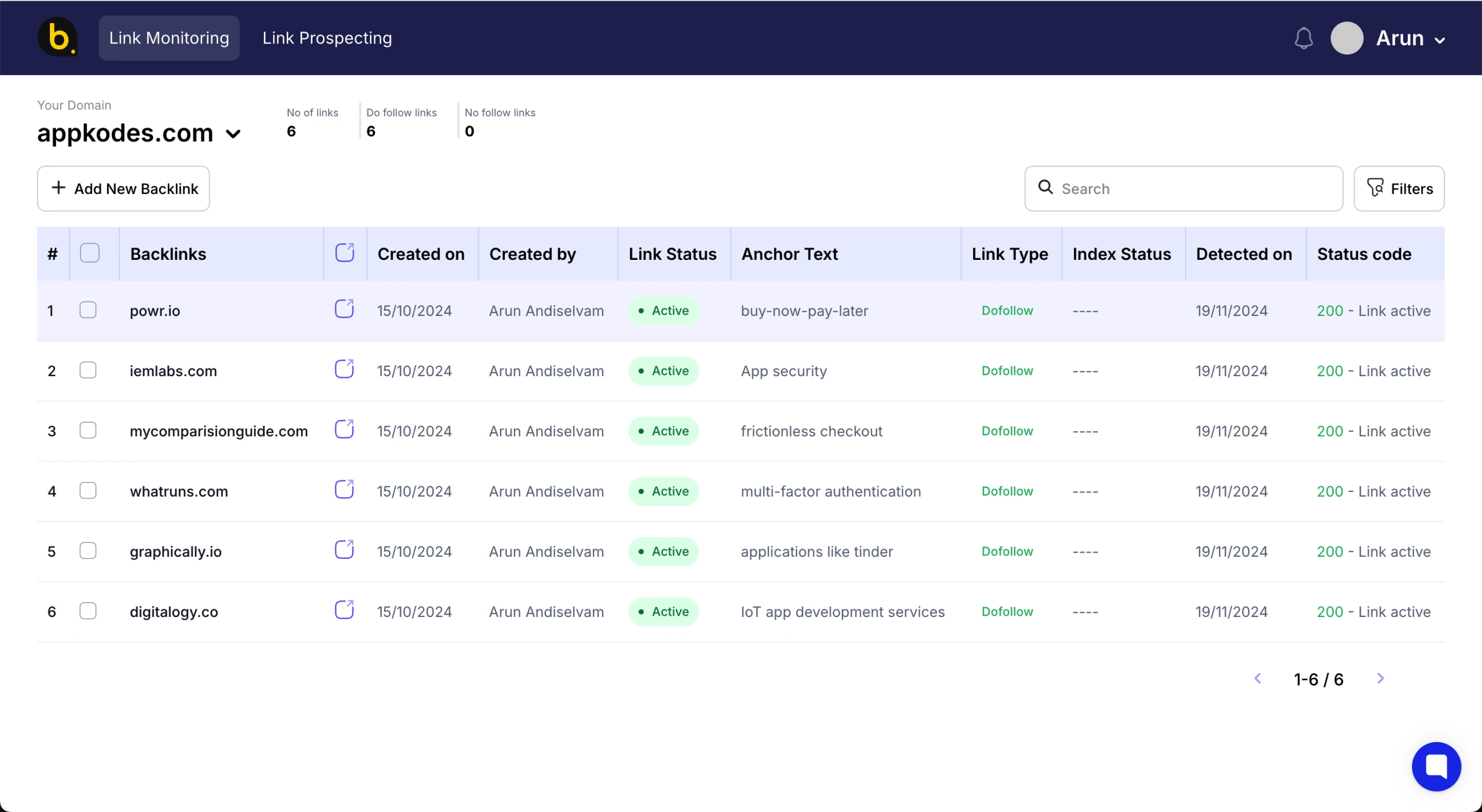
Task: Click the external link icon for iemlabs.com
Action: click(x=344, y=370)
